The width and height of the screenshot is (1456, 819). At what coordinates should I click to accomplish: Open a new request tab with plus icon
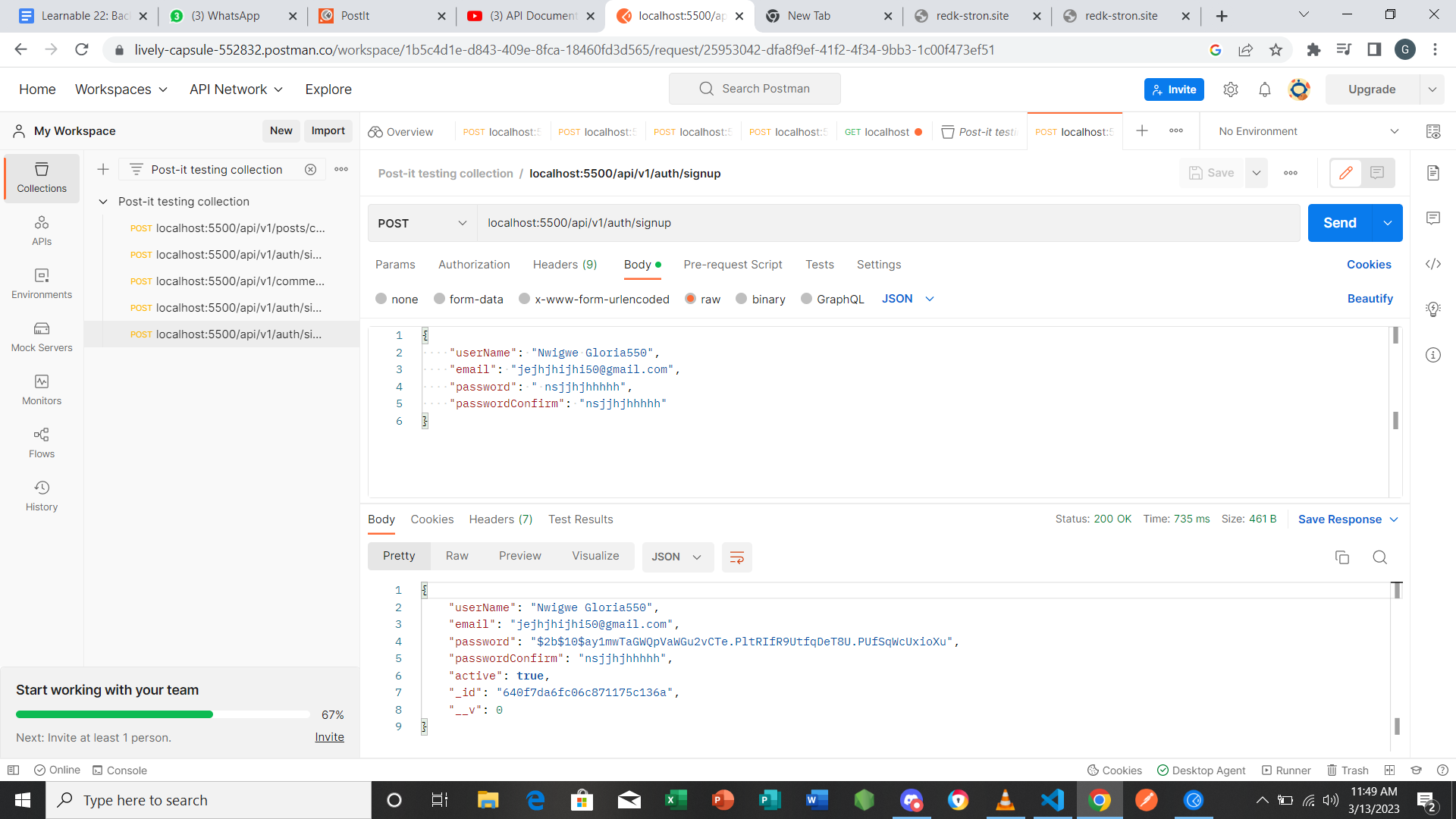pyautogui.click(x=1142, y=131)
